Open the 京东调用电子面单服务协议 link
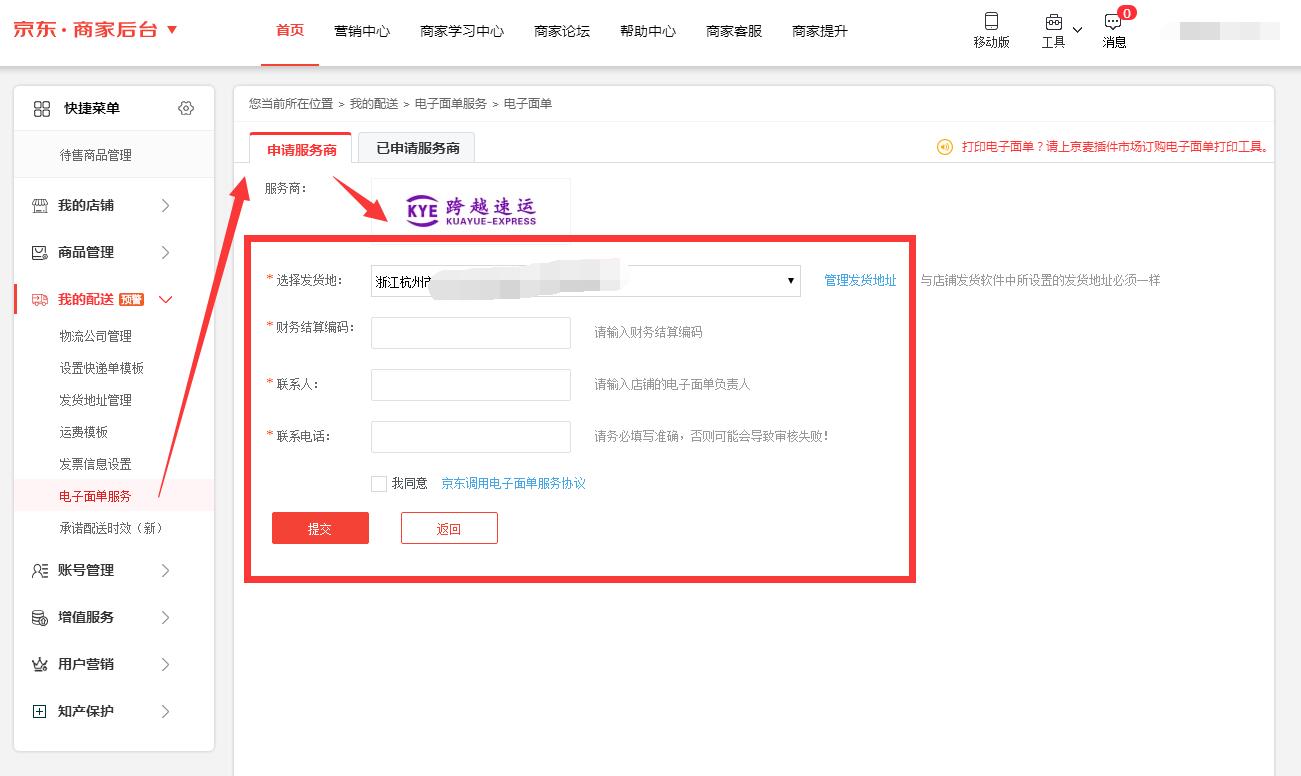The width and height of the screenshot is (1301, 776). 513,483
